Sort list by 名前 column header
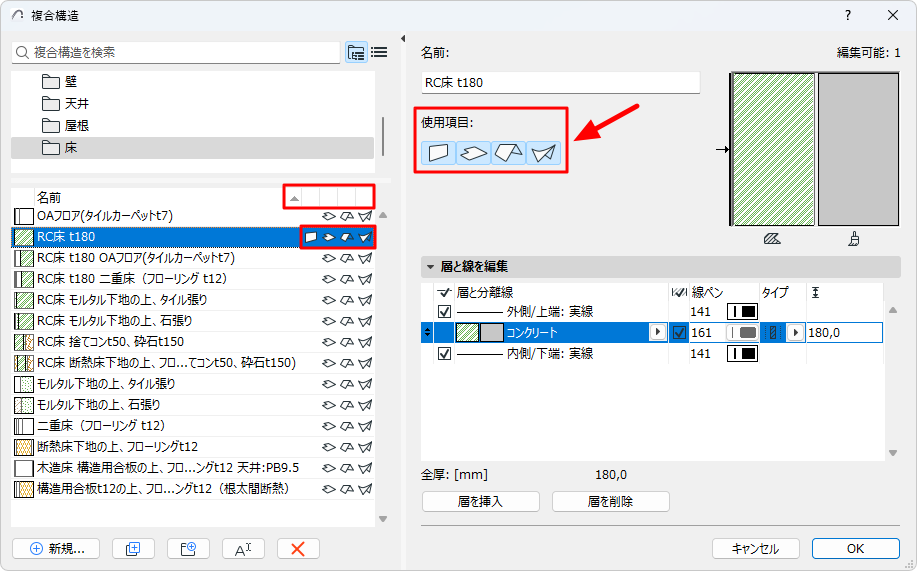The image size is (917, 571). pos(49,198)
